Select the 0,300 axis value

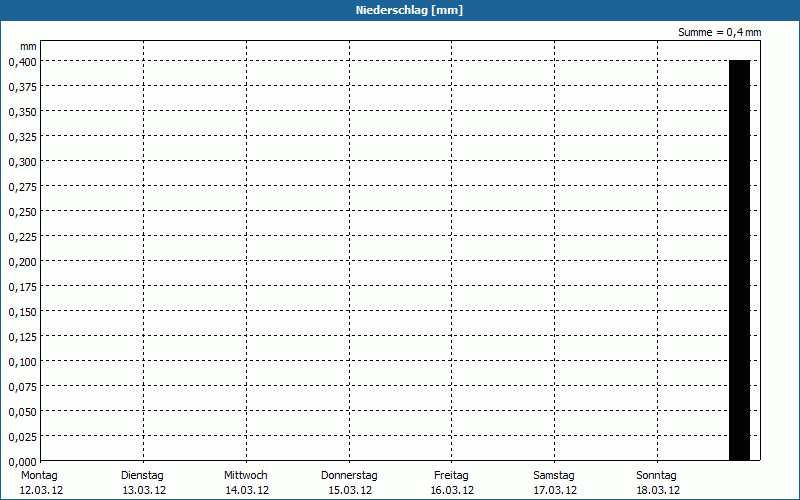(x=22, y=162)
